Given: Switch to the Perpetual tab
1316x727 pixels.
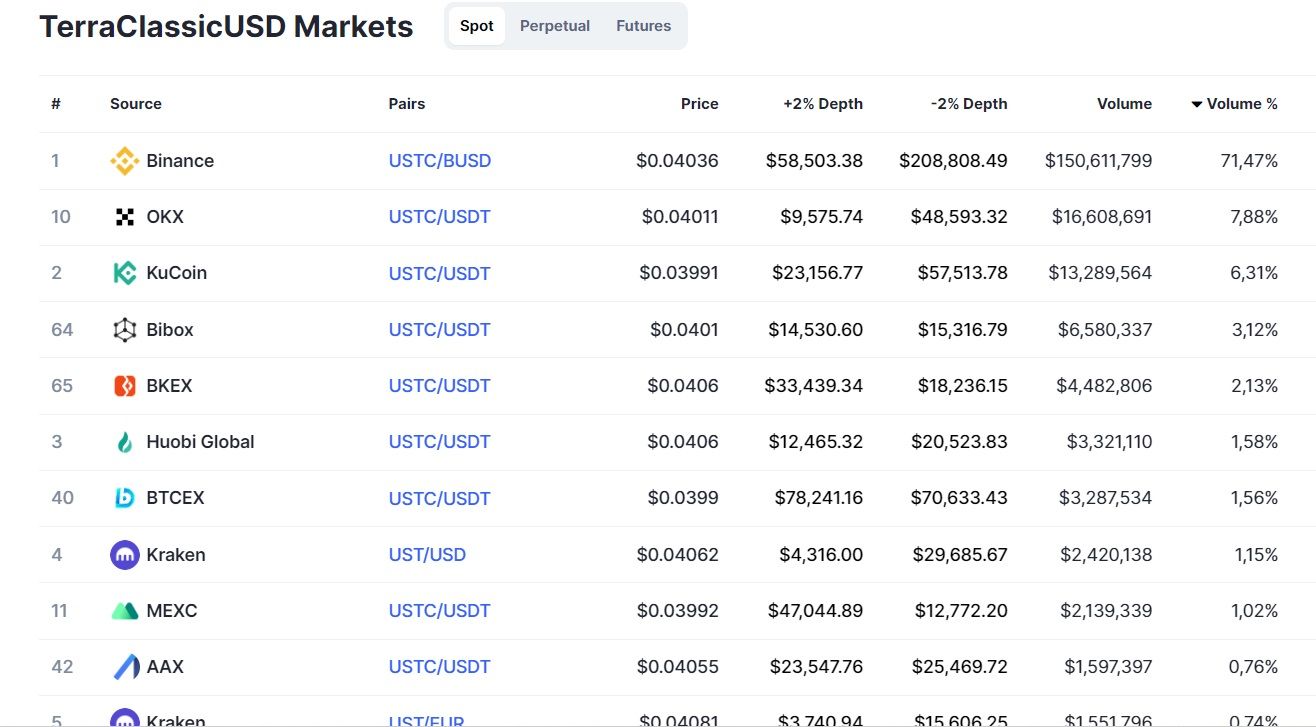Looking at the screenshot, I should click(x=555, y=26).
